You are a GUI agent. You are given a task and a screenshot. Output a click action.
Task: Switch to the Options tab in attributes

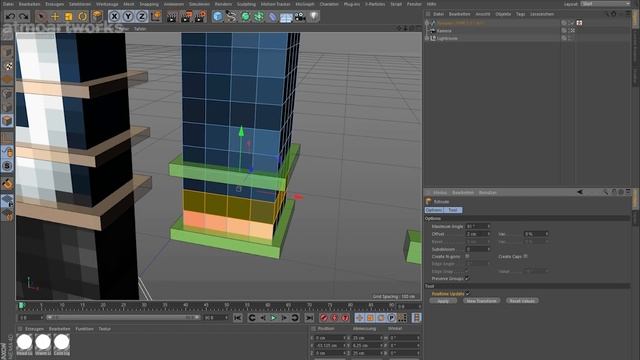point(433,210)
